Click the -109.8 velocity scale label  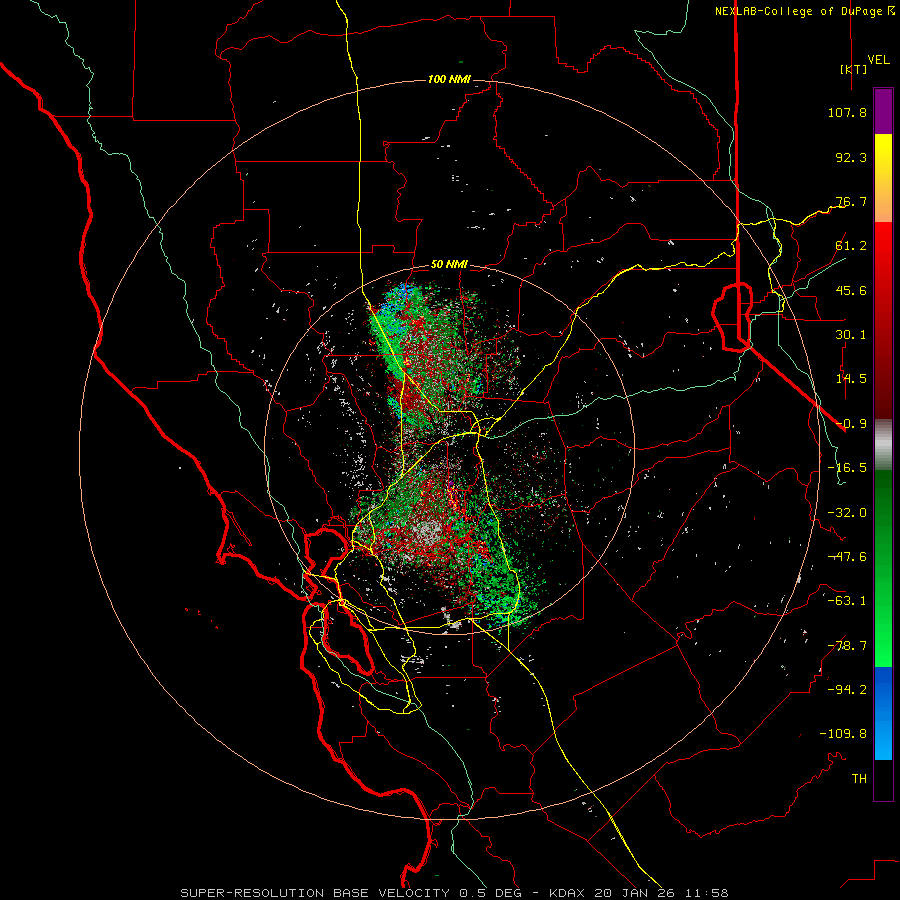[843, 734]
